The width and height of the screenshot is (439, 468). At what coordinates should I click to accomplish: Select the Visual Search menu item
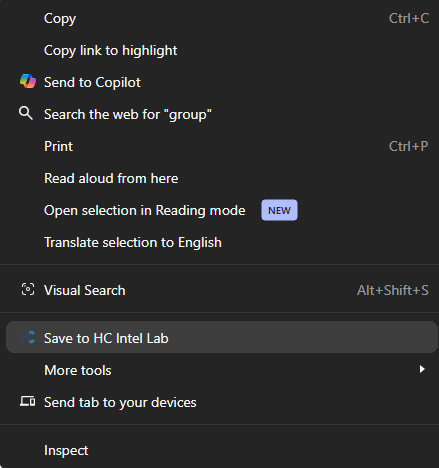click(x=219, y=290)
